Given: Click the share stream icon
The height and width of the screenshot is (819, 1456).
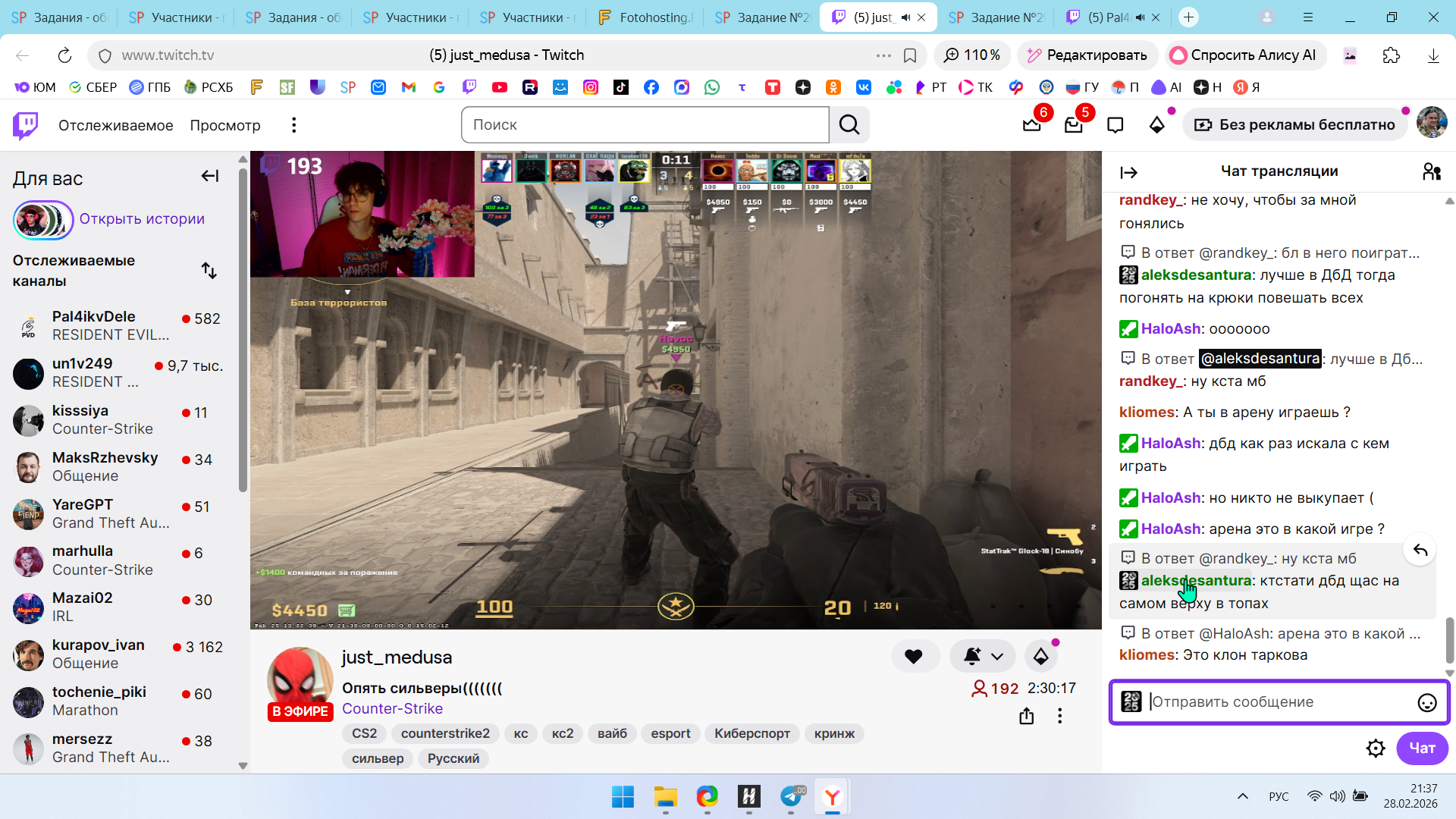Looking at the screenshot, I should tap(1026, 716).
